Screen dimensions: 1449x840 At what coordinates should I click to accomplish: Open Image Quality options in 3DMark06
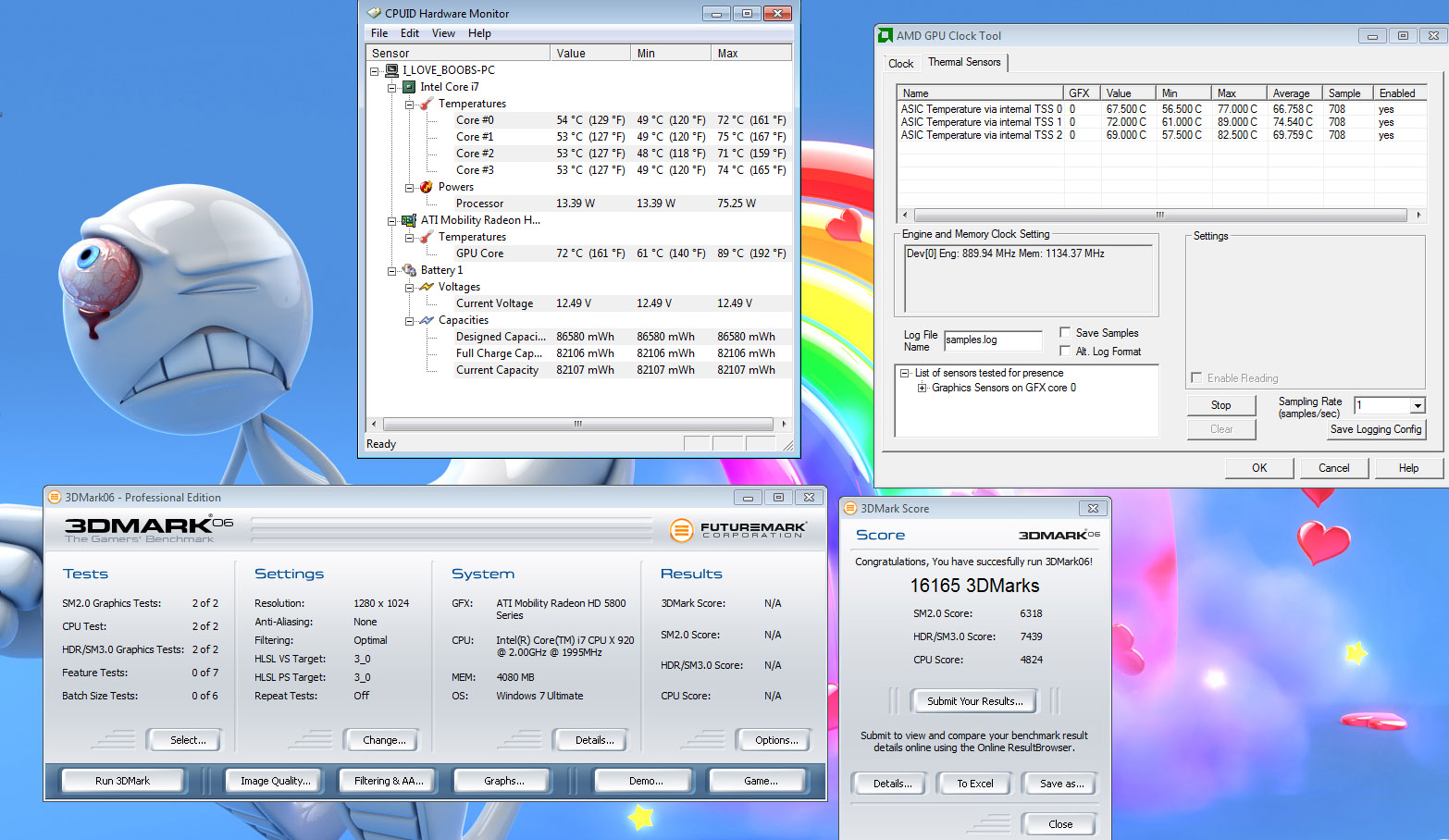coord(275,781)
